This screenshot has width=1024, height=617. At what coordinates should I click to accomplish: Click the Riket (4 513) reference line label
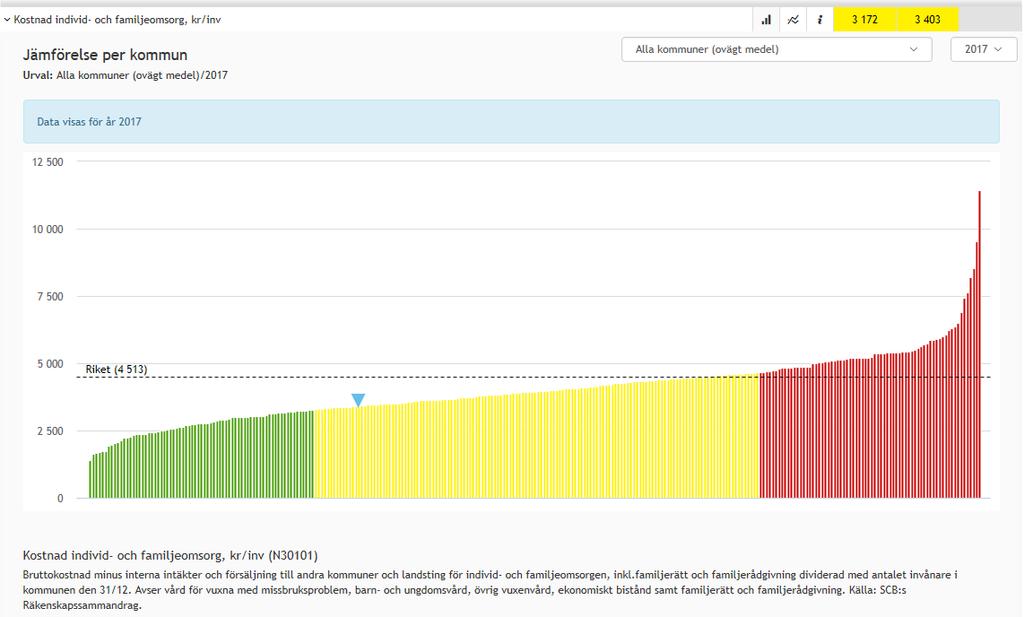pyautogui.click(x=116, y=370)
